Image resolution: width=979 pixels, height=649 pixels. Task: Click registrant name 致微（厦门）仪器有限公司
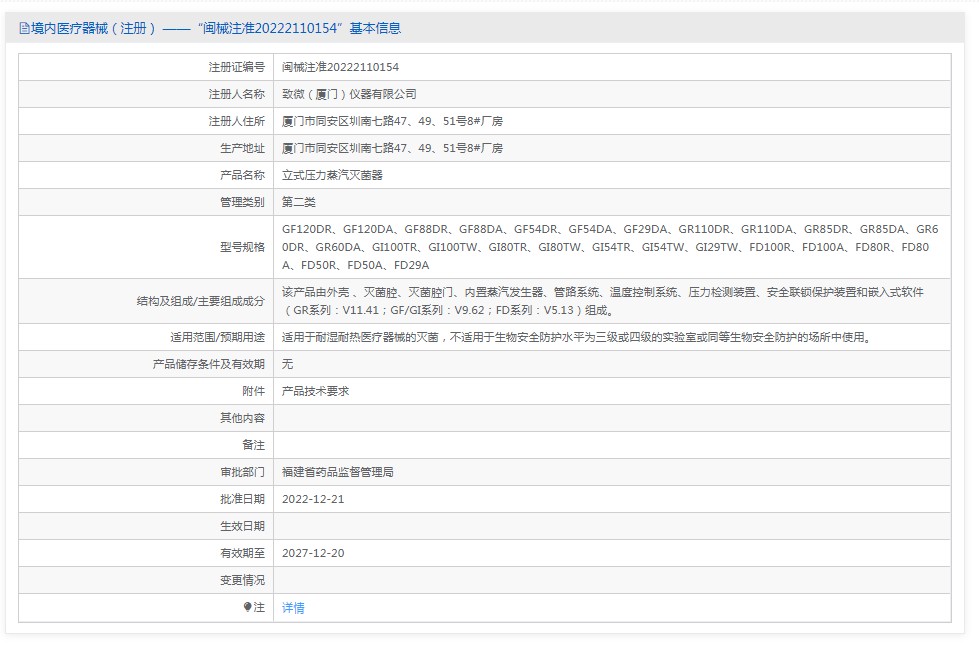coord(349,94)
